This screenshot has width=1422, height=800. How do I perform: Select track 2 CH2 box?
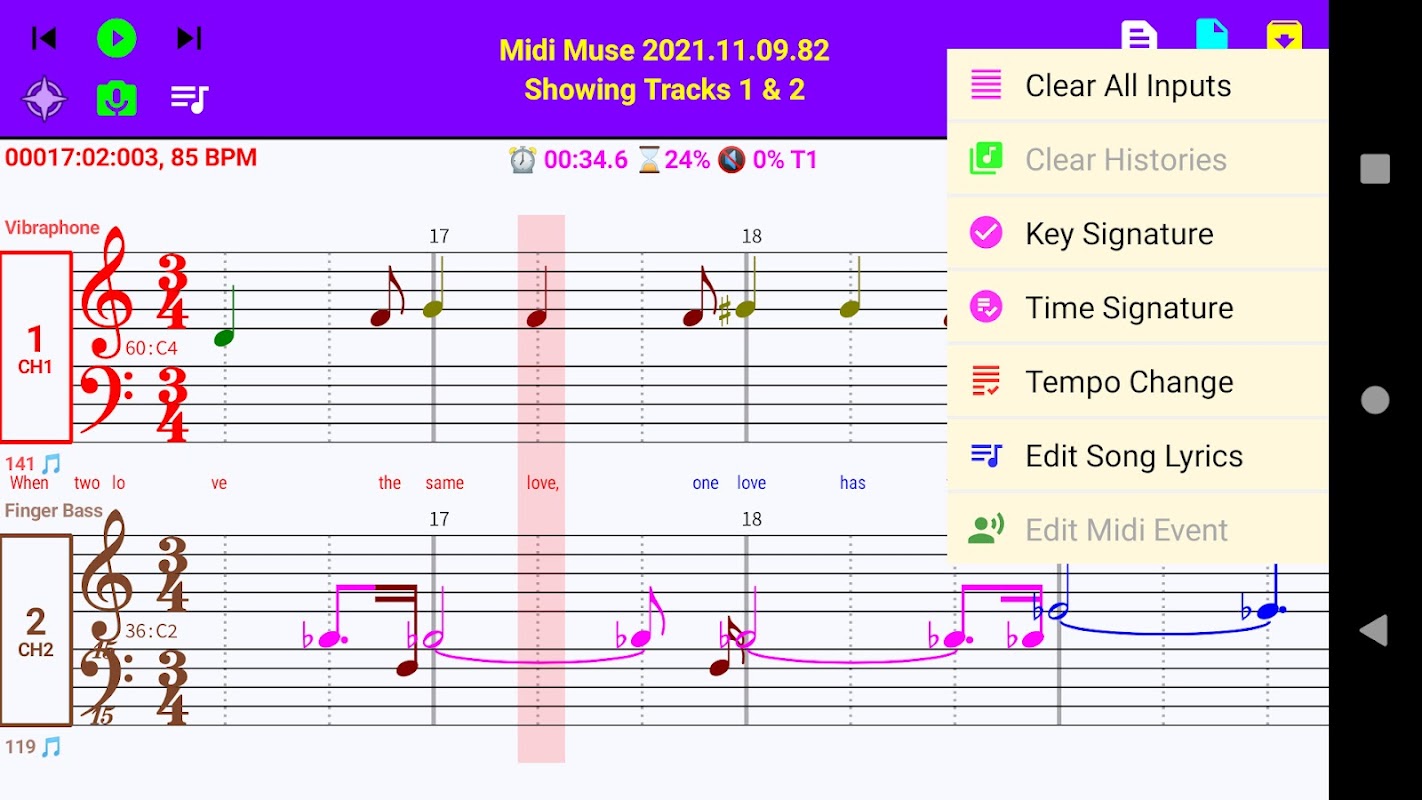(x=36, y=630)
